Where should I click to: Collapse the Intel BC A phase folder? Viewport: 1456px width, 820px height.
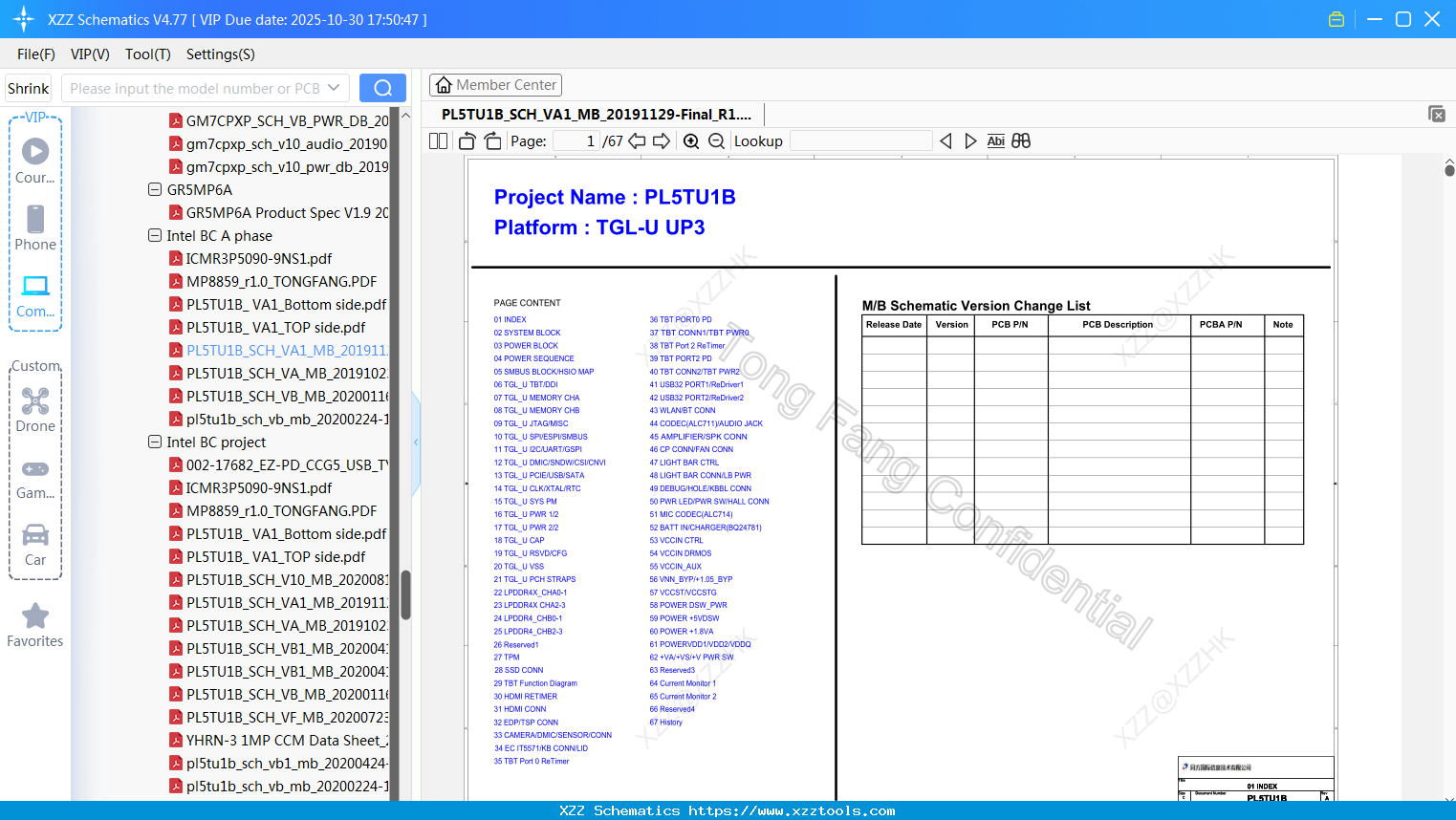coord(155,235)
